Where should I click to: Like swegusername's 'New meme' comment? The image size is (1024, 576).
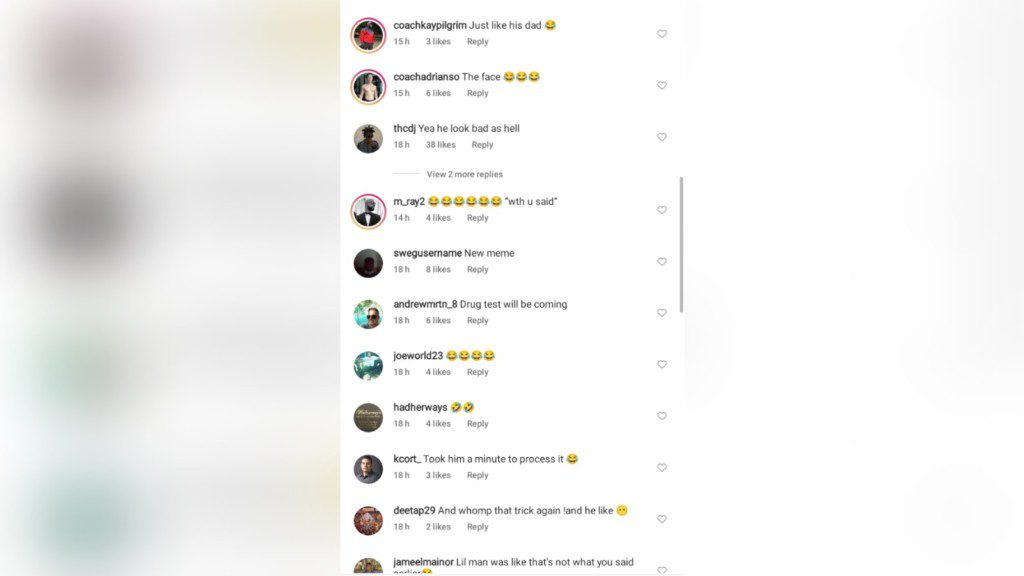[662, 262]
